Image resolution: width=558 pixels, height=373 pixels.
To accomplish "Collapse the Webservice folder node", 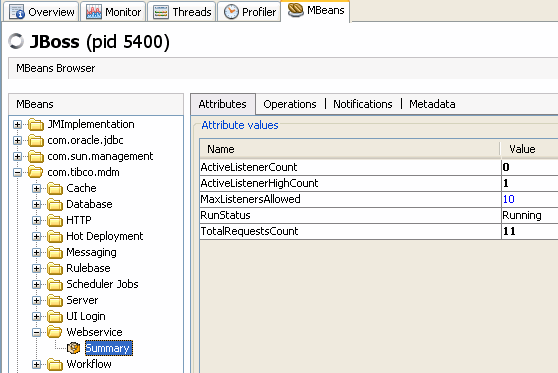I will [36, 332].
